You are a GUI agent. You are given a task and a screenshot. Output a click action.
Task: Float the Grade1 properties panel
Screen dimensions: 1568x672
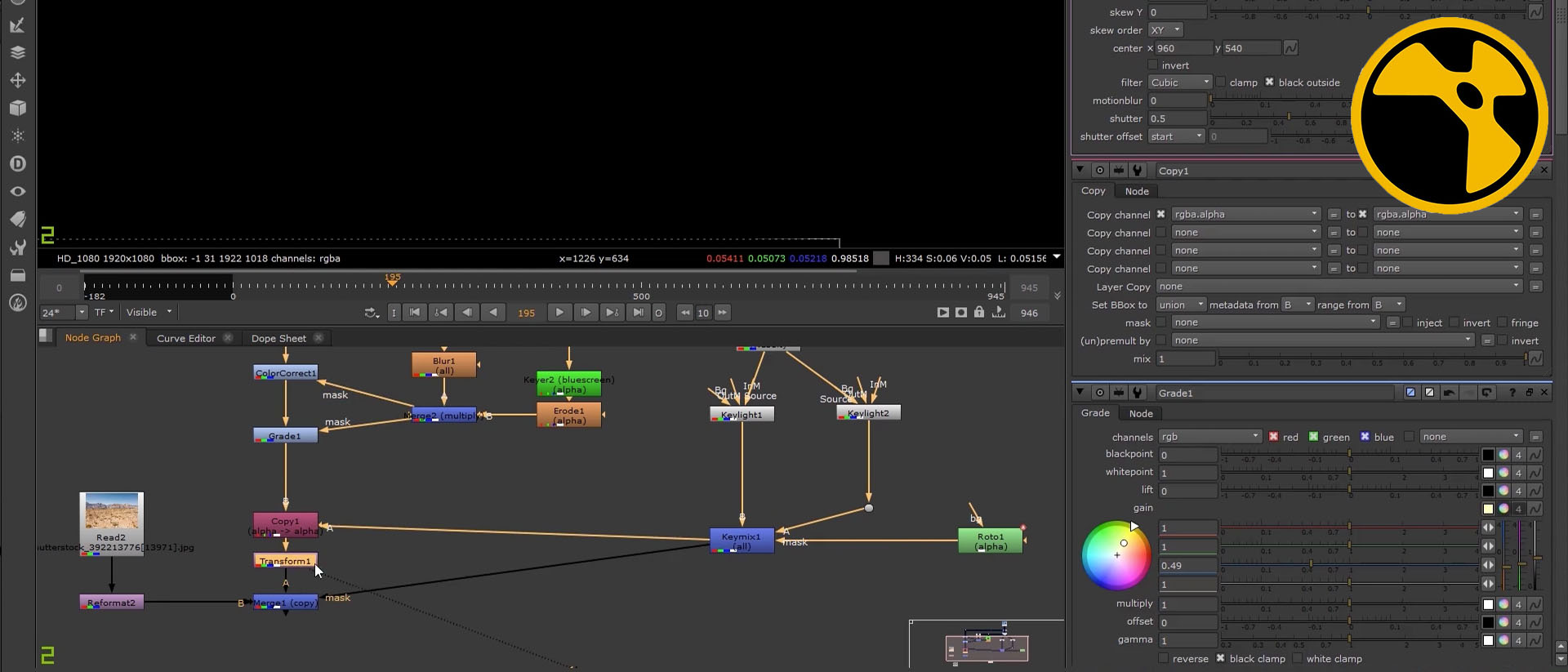tap(1529, 393)
